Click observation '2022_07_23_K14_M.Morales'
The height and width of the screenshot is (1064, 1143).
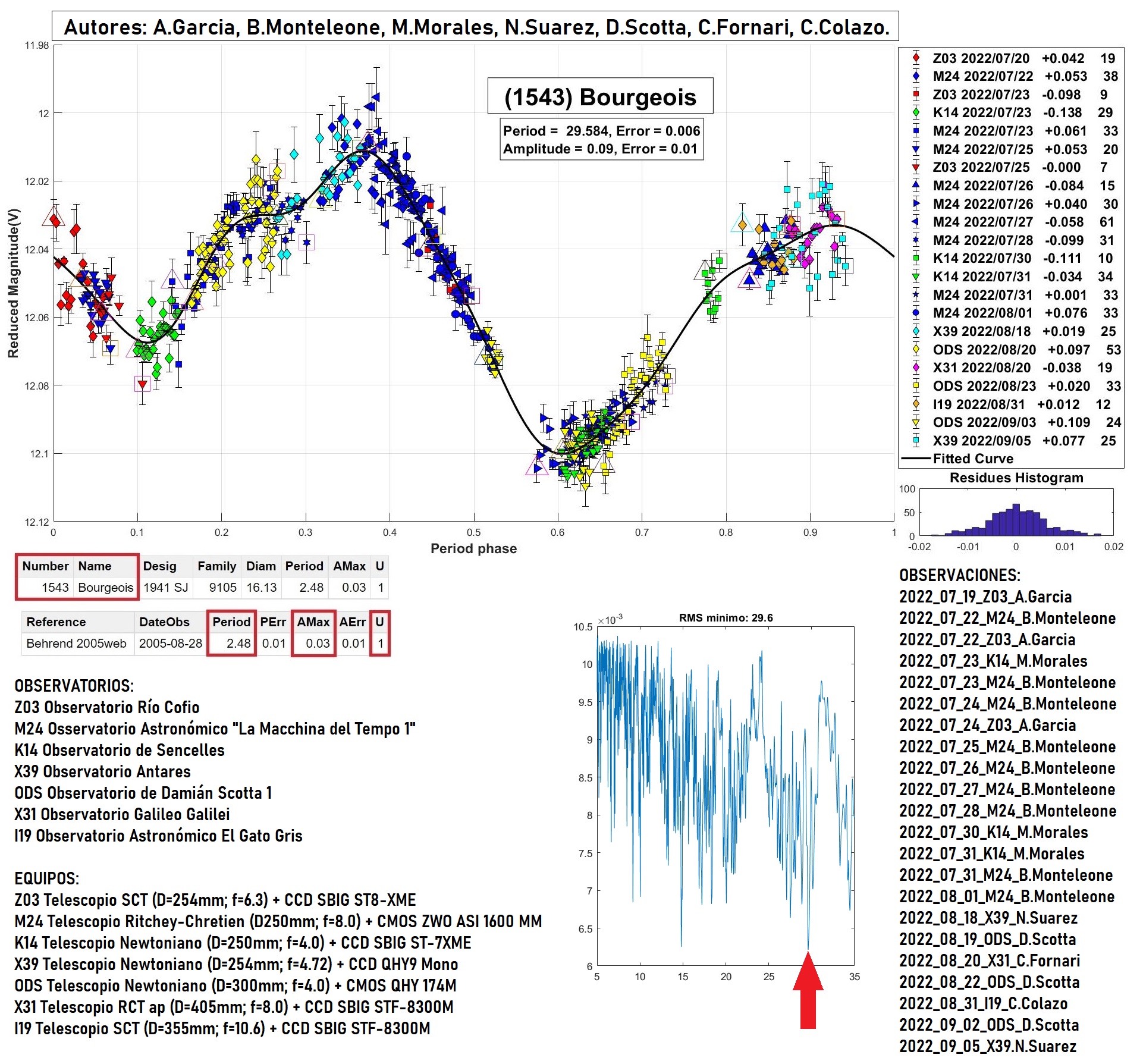[993, 661]
